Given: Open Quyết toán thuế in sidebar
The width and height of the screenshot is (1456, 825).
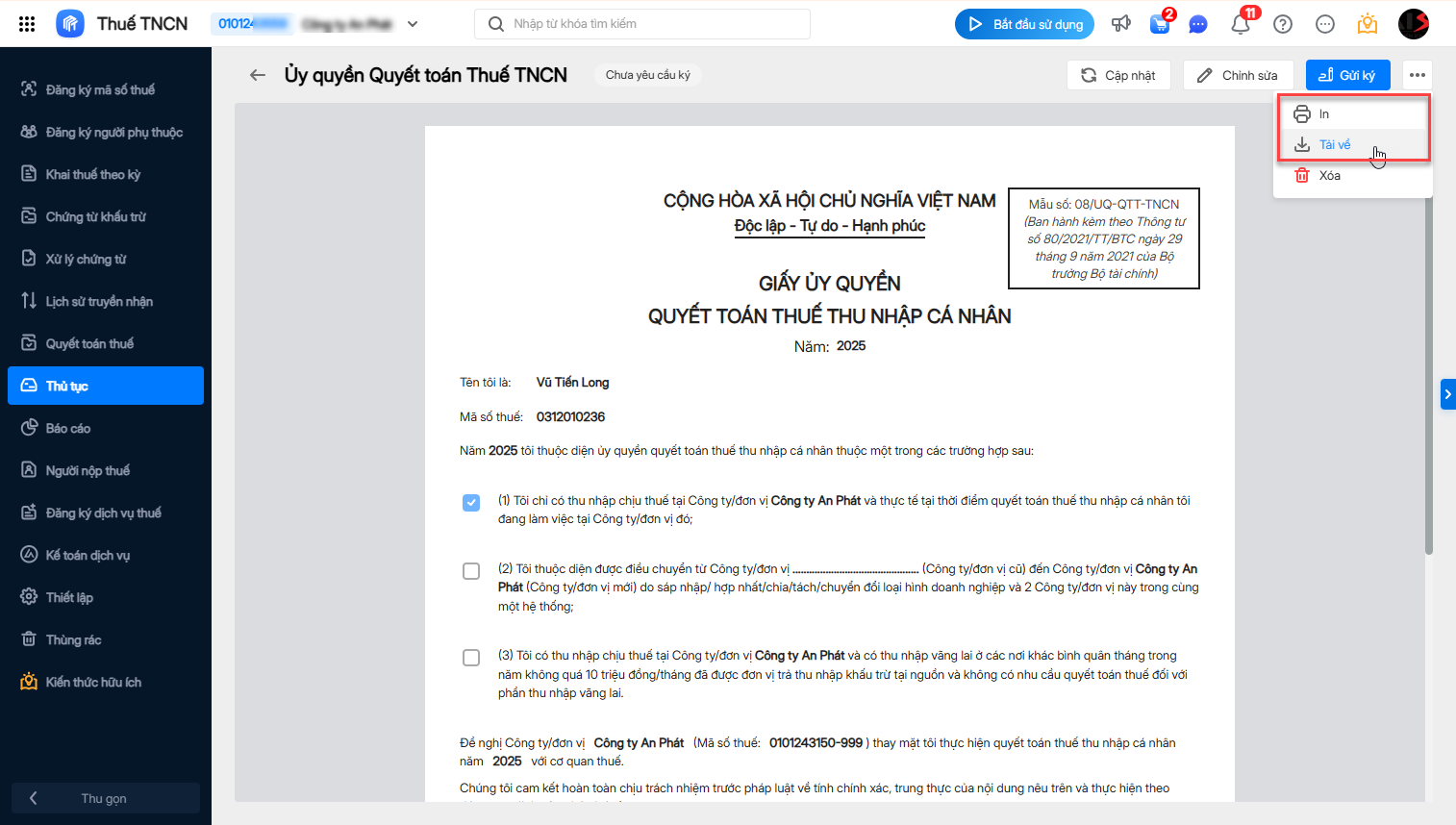Looking at the screenshot, I should [x=106, y=343].
